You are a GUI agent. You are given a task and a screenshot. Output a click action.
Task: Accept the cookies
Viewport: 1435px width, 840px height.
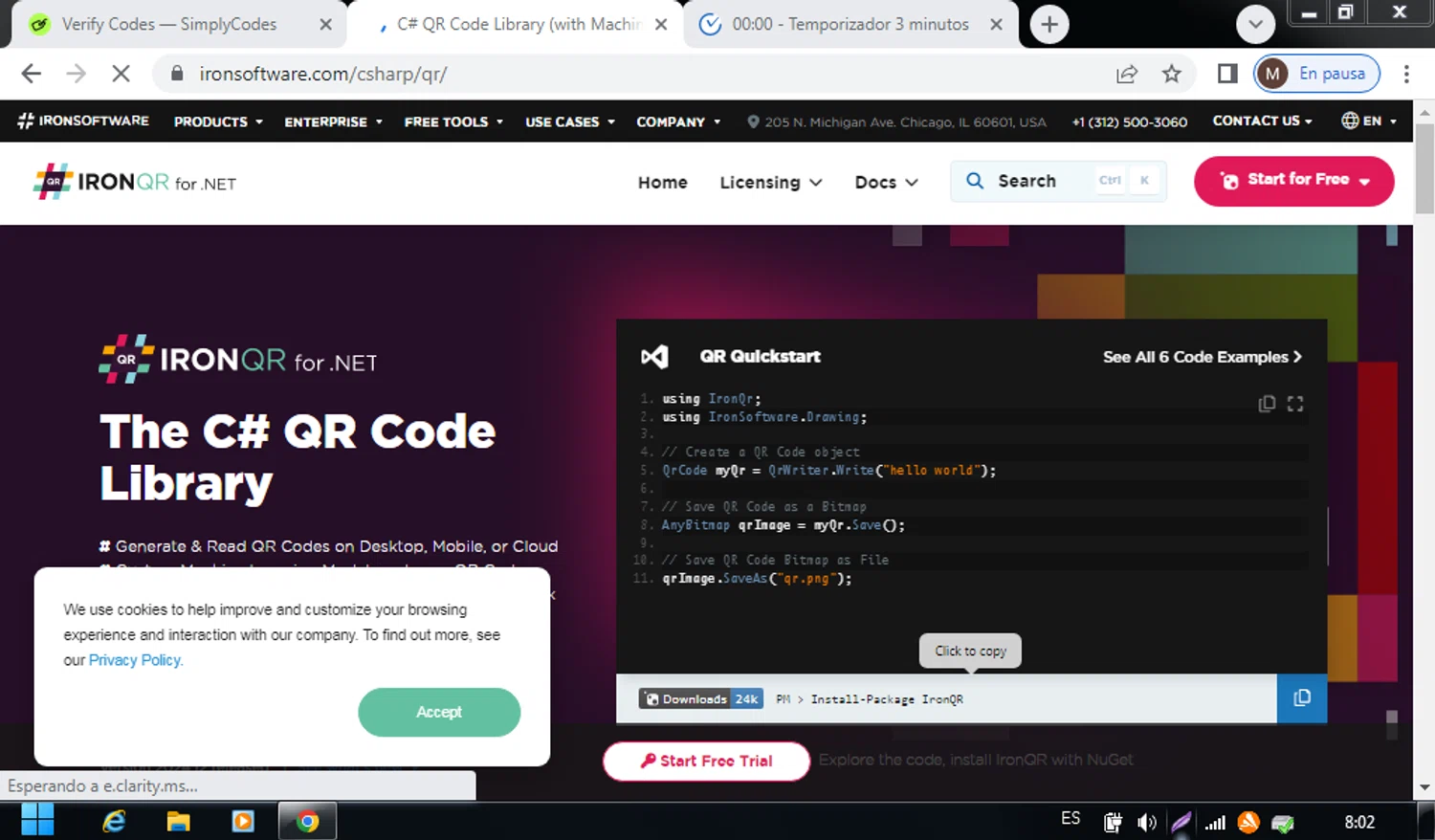pyautogui.click(x=439, y=712)
